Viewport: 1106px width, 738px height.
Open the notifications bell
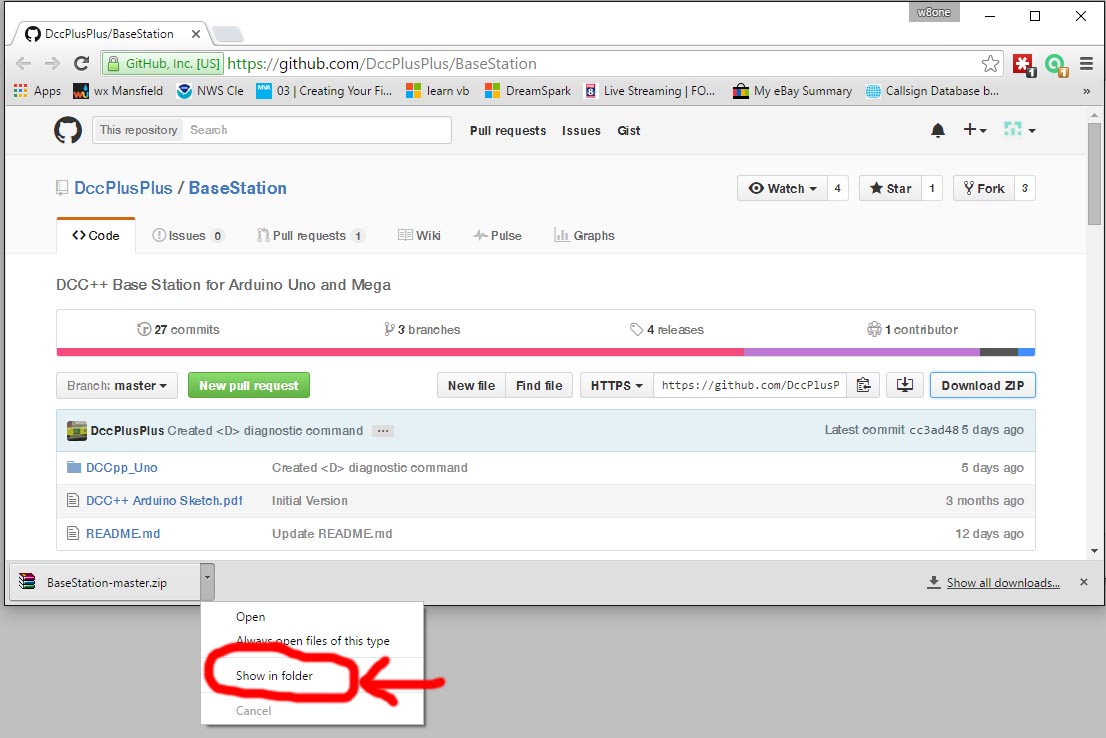tap(937, 131)
